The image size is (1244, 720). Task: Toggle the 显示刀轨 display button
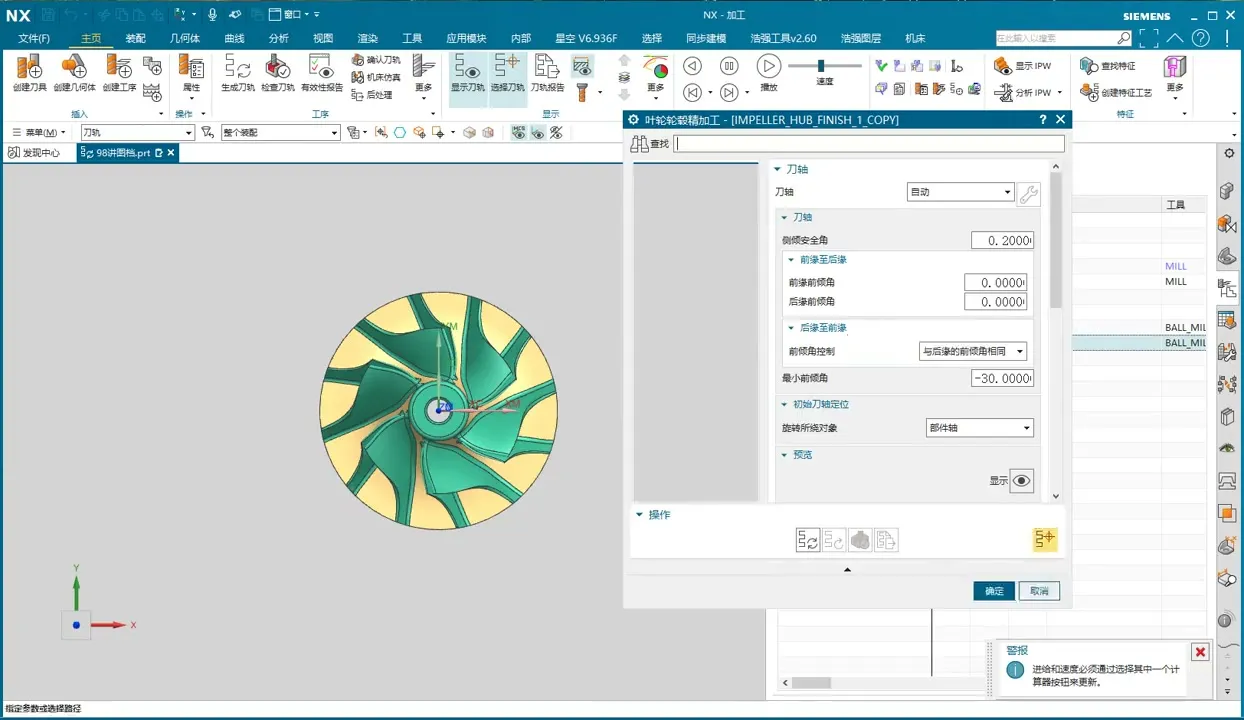click(x=467, y=71)
